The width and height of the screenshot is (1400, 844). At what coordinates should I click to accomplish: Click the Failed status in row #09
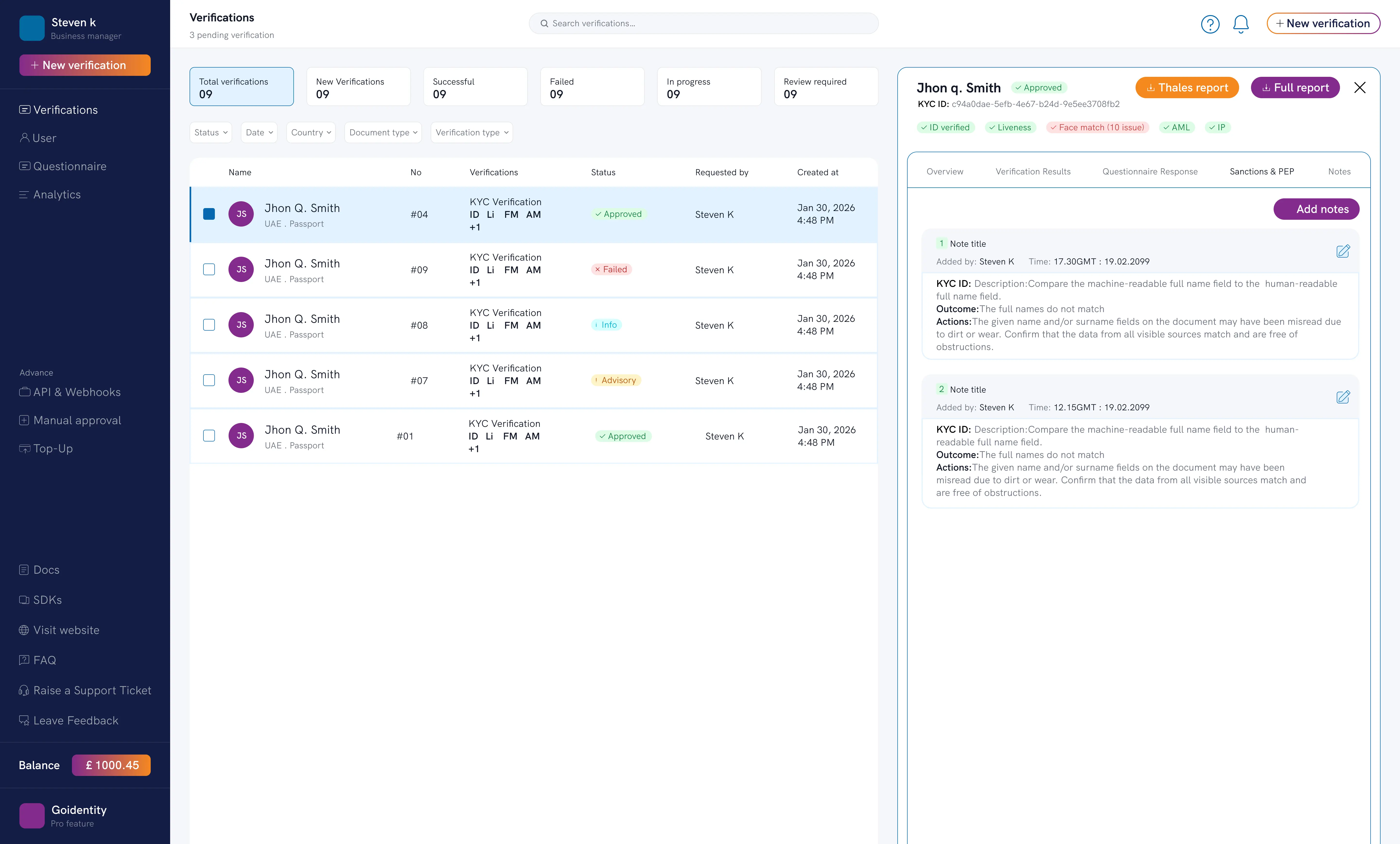(x=611, y=269)
